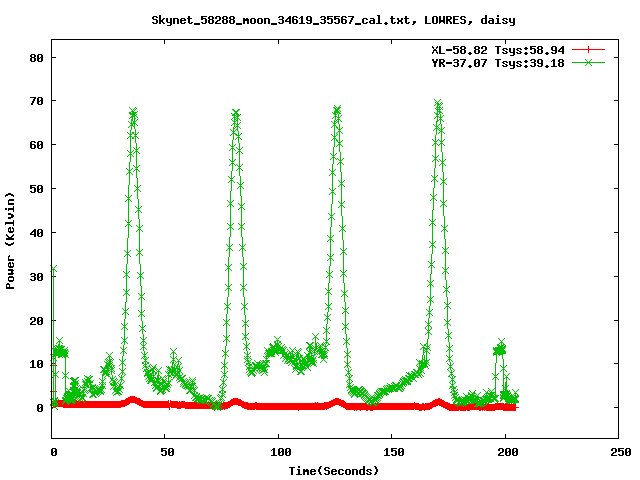This screenshot has height=480, width=640.
Task: Click x-axis tick label '250'
Action: pyautogui.click(x=621, y=452)
